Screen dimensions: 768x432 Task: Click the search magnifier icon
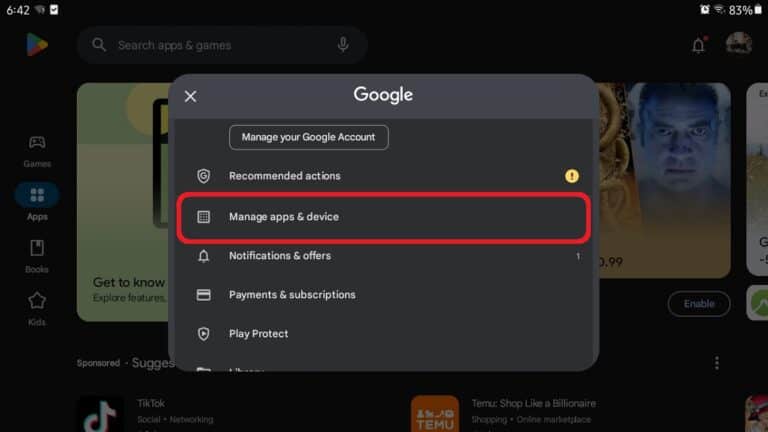tap(99, 45)
